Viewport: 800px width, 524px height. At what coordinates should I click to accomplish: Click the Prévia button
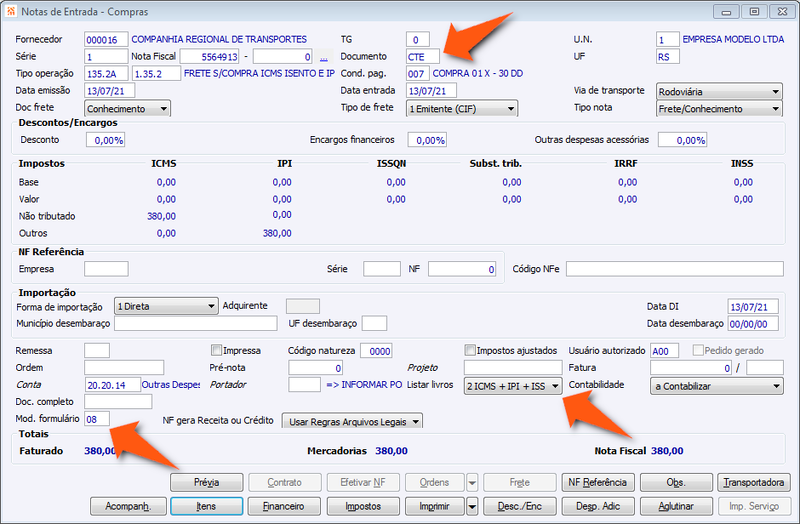pos(206,482)
